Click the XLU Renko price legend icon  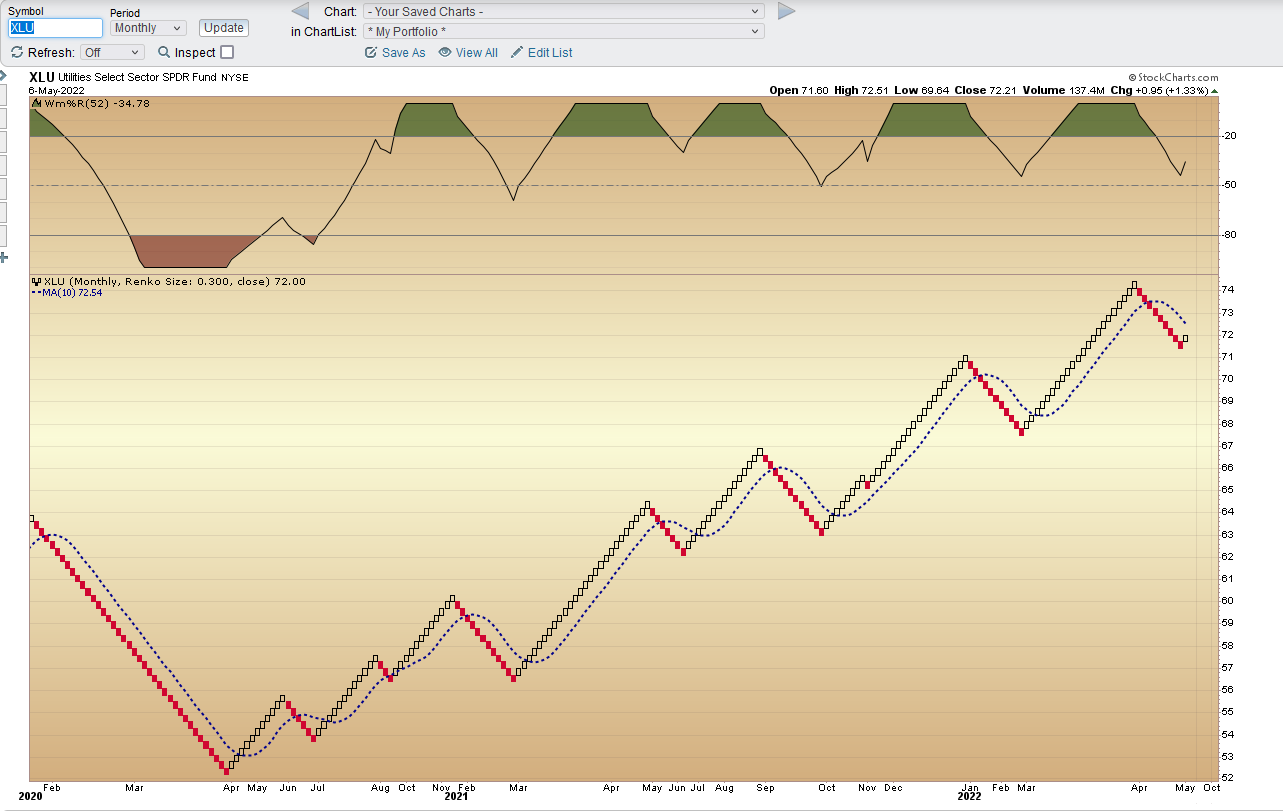[x=38, y=282]
